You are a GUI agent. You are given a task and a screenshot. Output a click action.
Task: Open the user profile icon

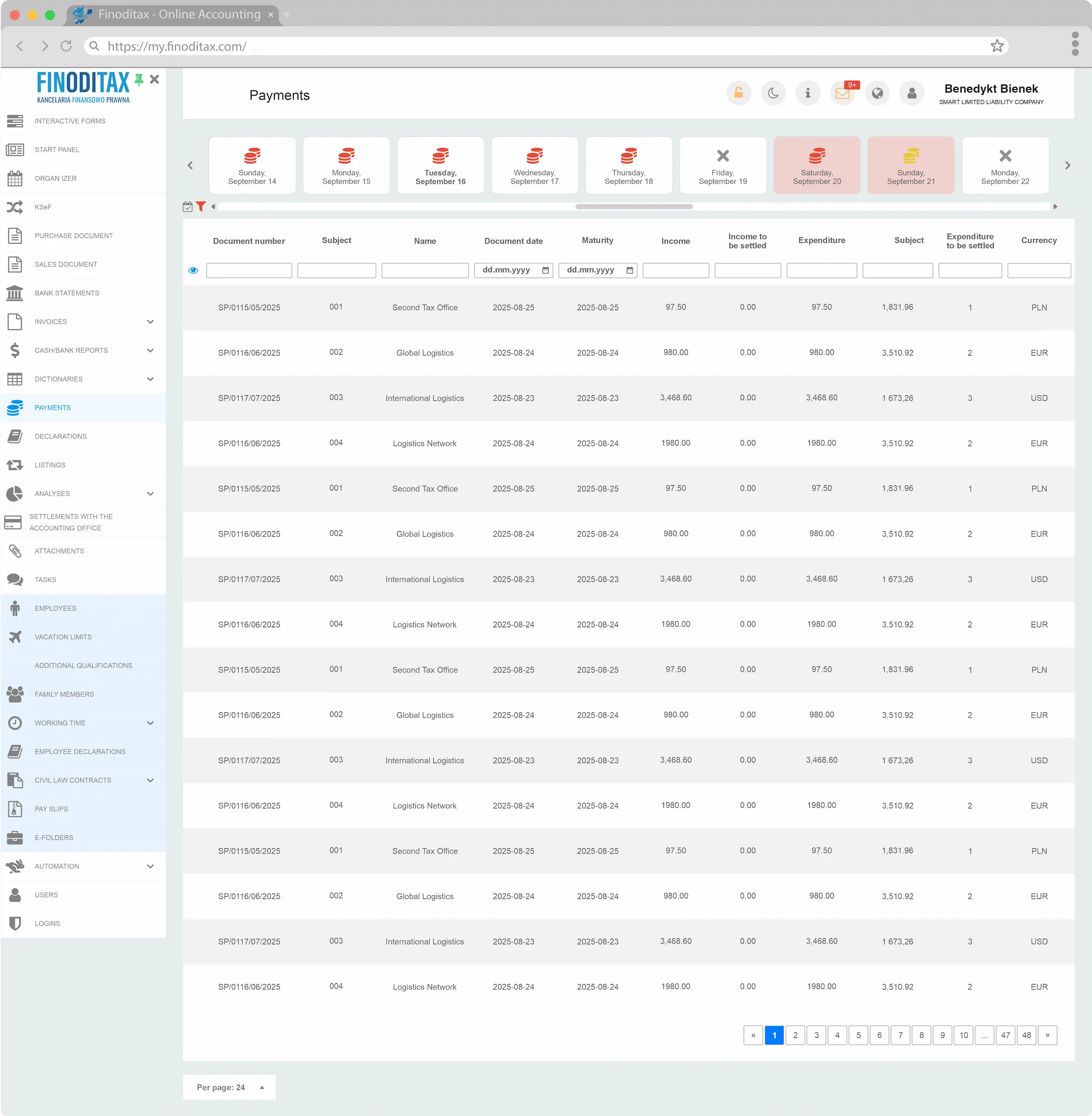(911, 93)
